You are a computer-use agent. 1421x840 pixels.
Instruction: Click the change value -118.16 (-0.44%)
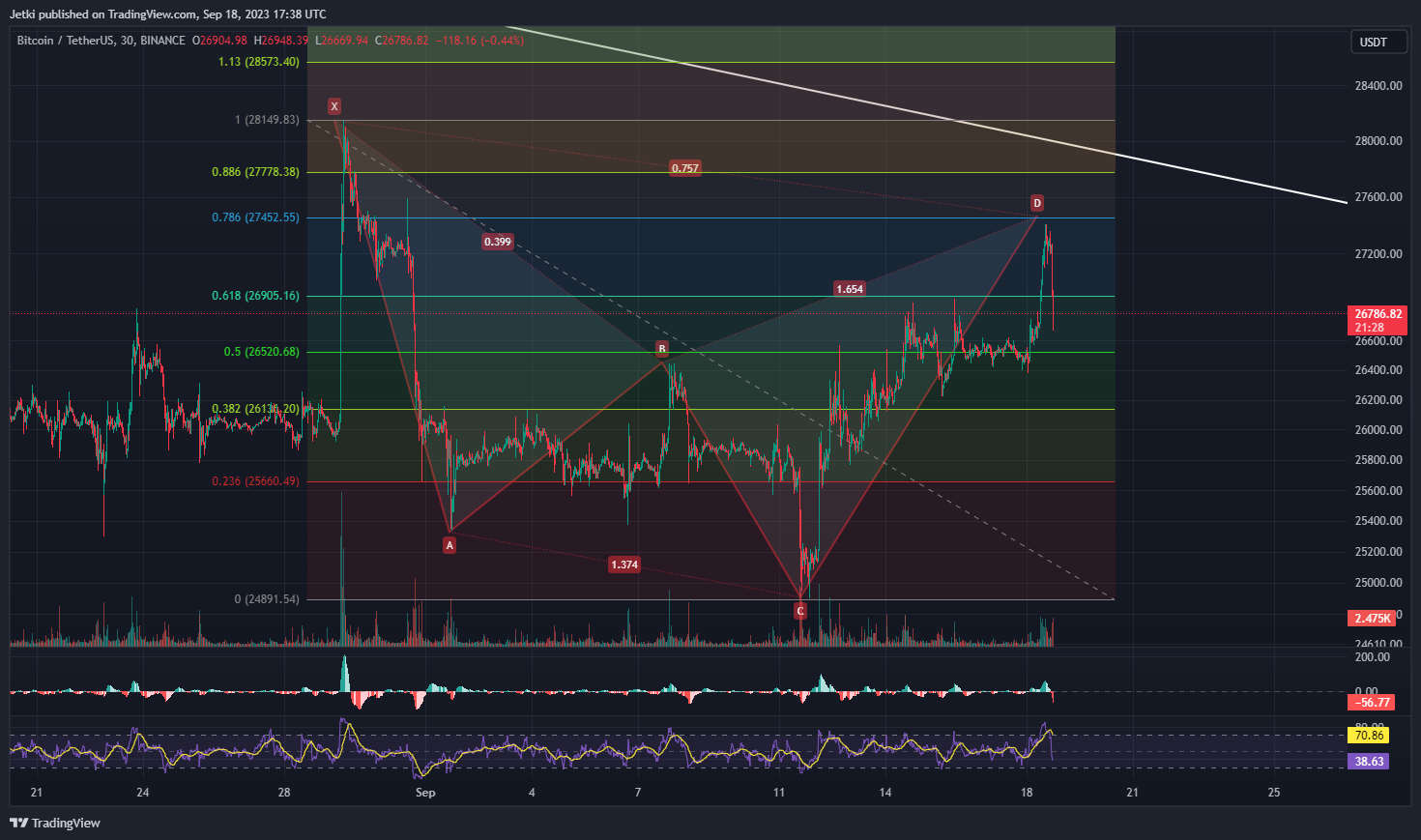tap(480, 41)
